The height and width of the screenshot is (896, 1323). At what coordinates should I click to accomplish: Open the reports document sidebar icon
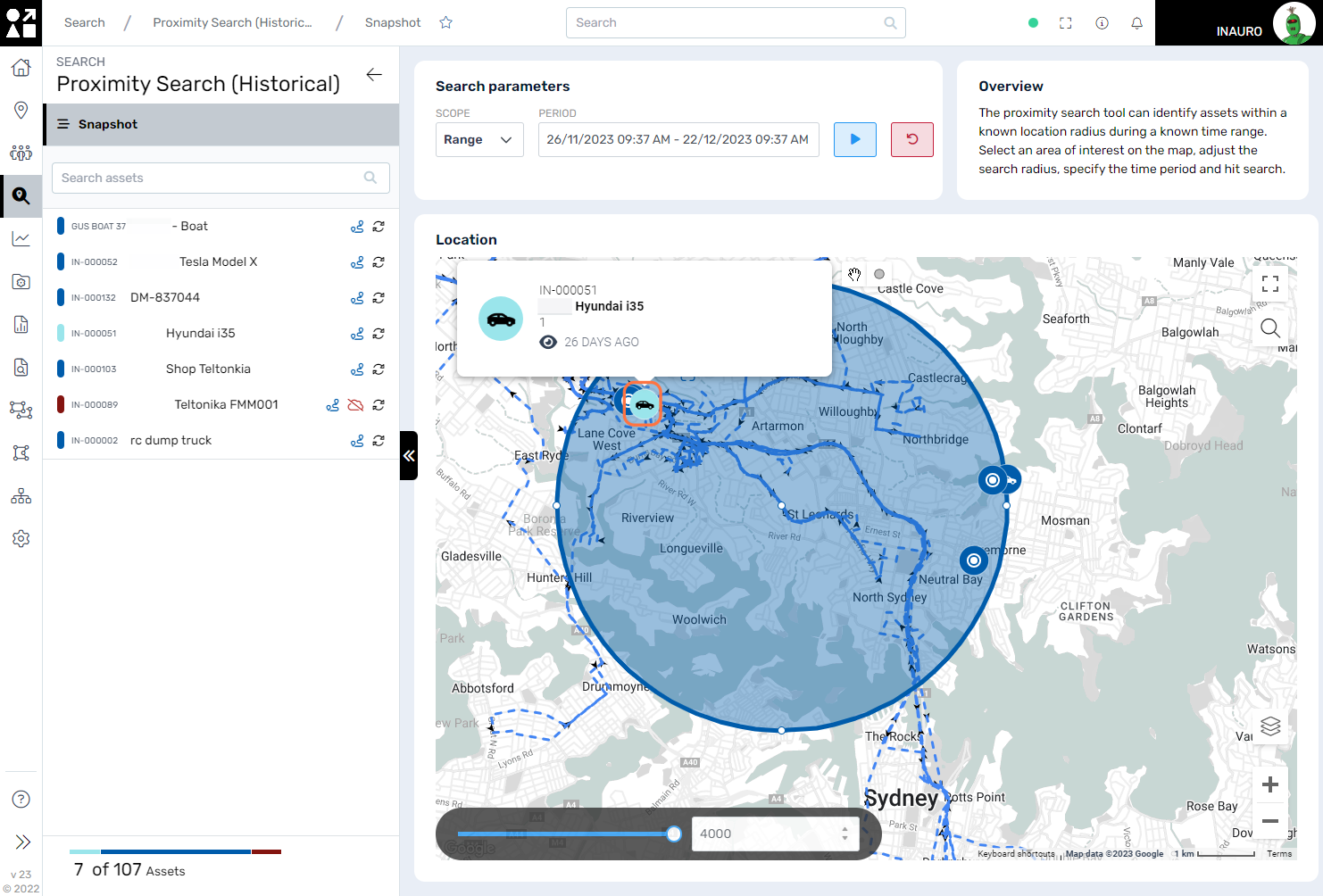(21, 325)
